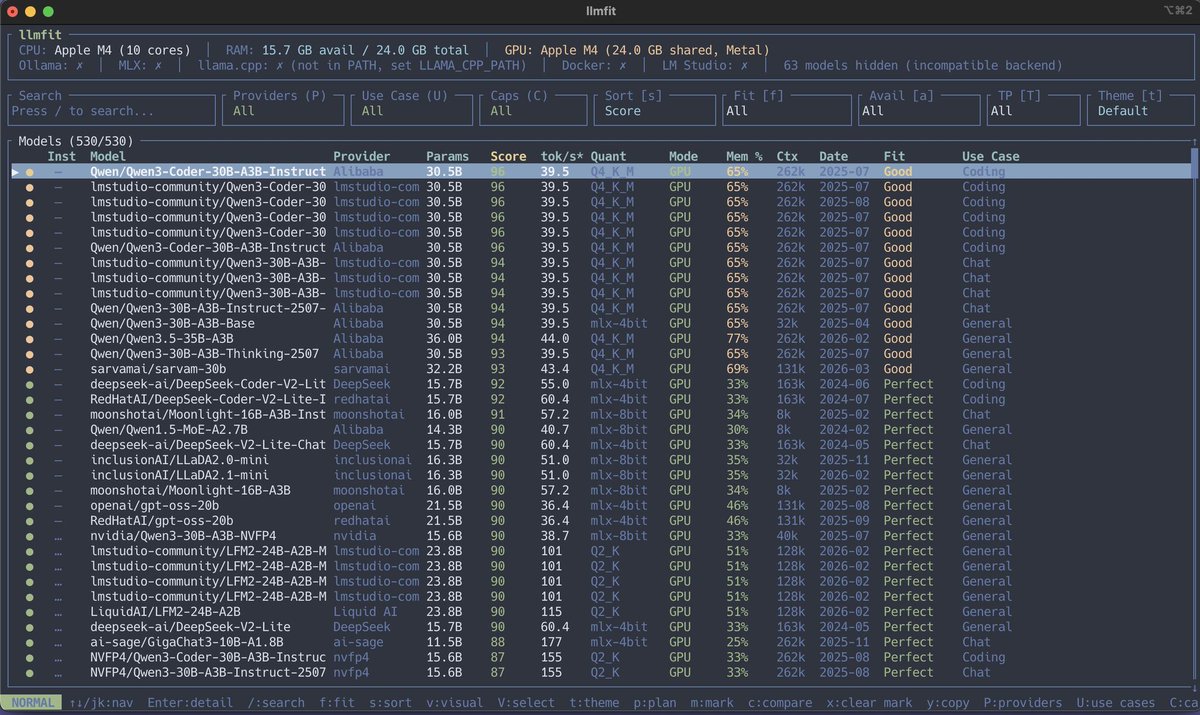
Task: Click the green dot beside ai-sage/GigaChat3-10B-A1.8B
Action: pyautogui.click(x=30, y=642)
